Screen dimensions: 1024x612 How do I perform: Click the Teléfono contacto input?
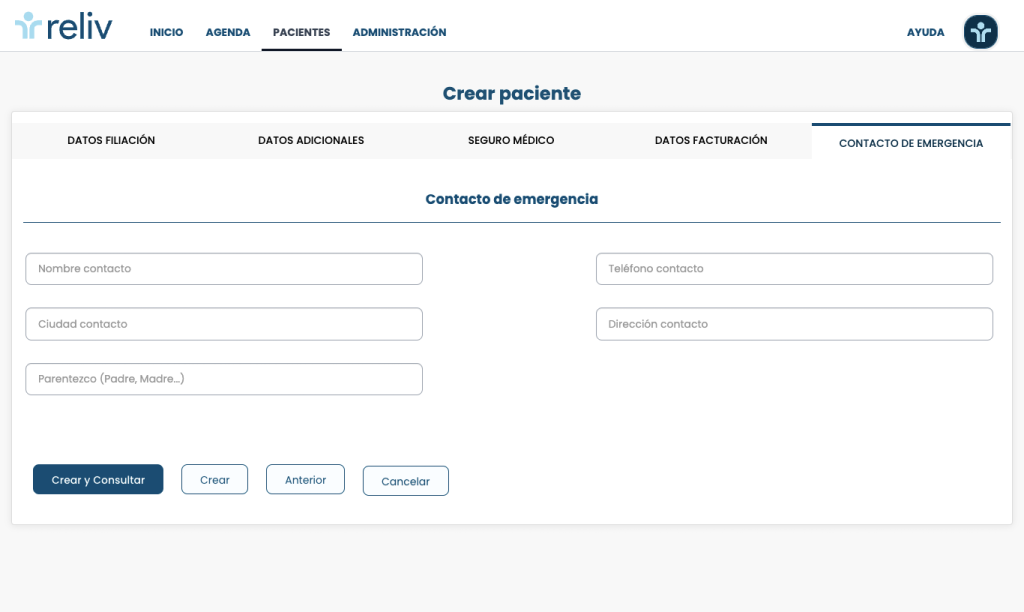794,269
